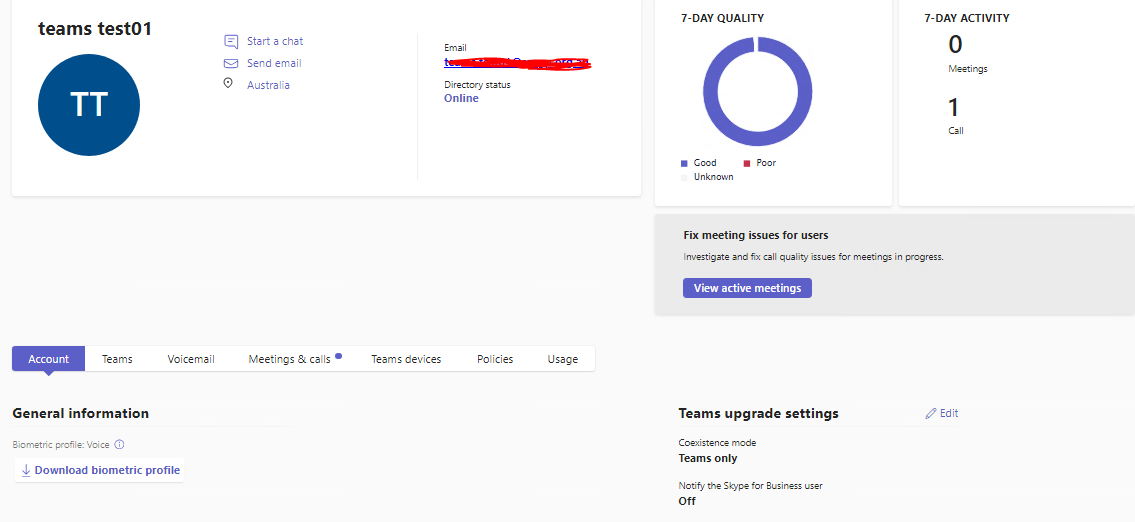Click the Send email envelope icon
The image size is (1135, 522).
click(231, 63)
